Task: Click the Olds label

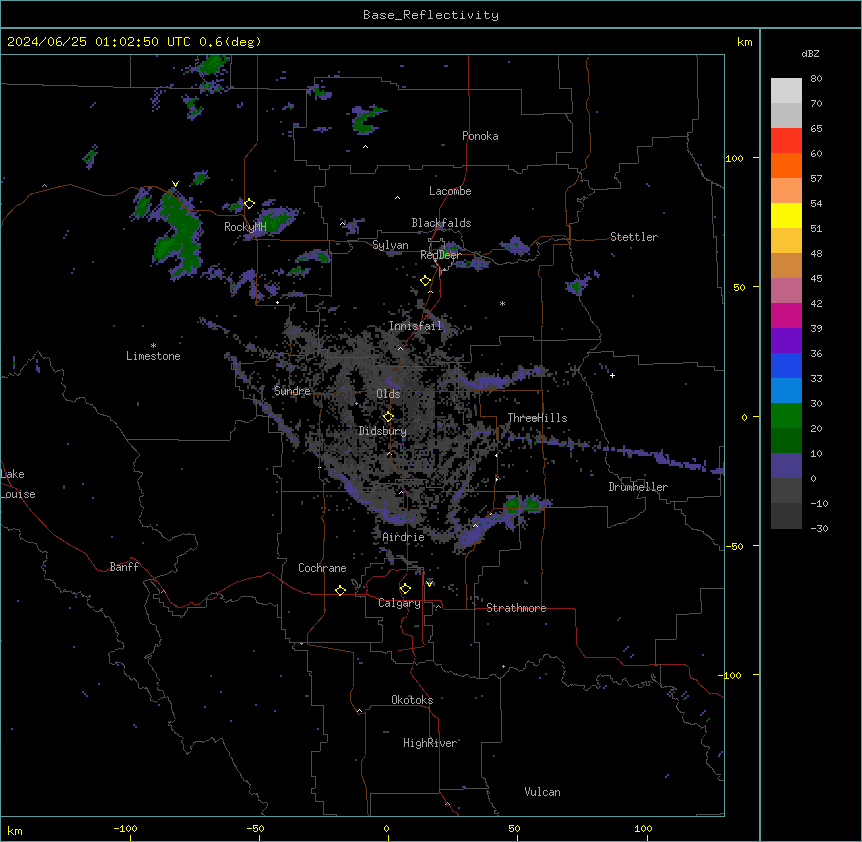Action: pos(388,394)
